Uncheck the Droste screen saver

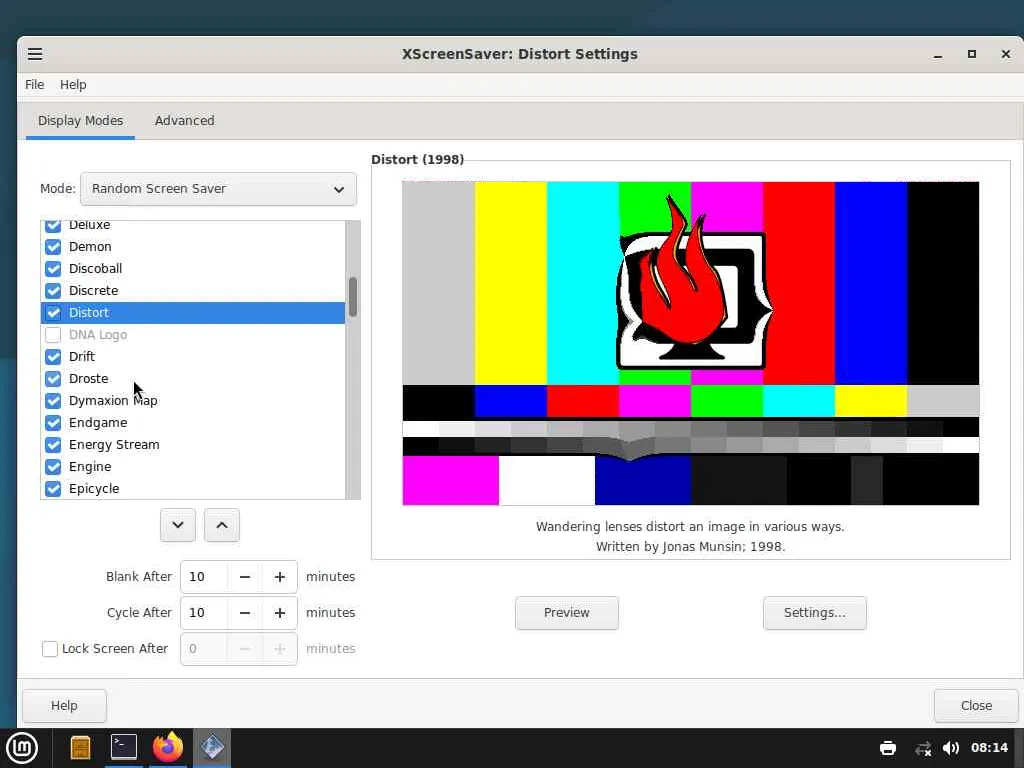tap(53, 379)
